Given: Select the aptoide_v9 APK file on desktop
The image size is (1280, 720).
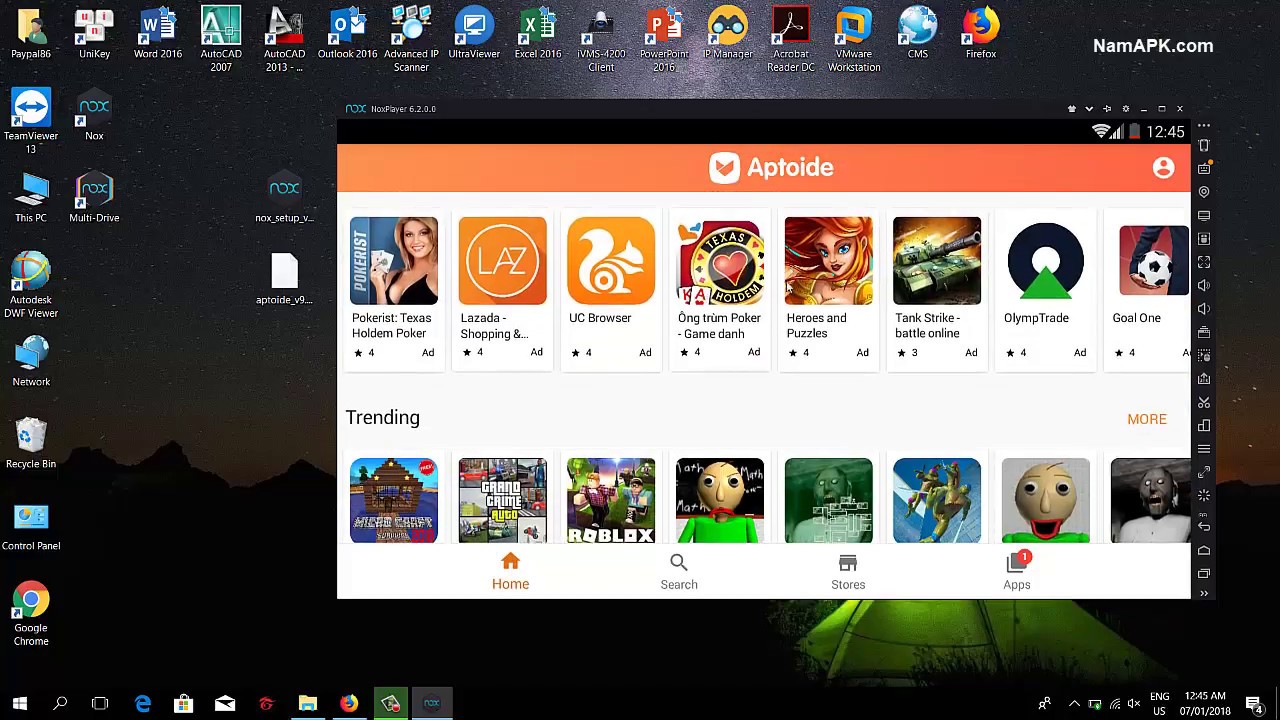Looking at the screenshot, I should (x=284, y=280).
